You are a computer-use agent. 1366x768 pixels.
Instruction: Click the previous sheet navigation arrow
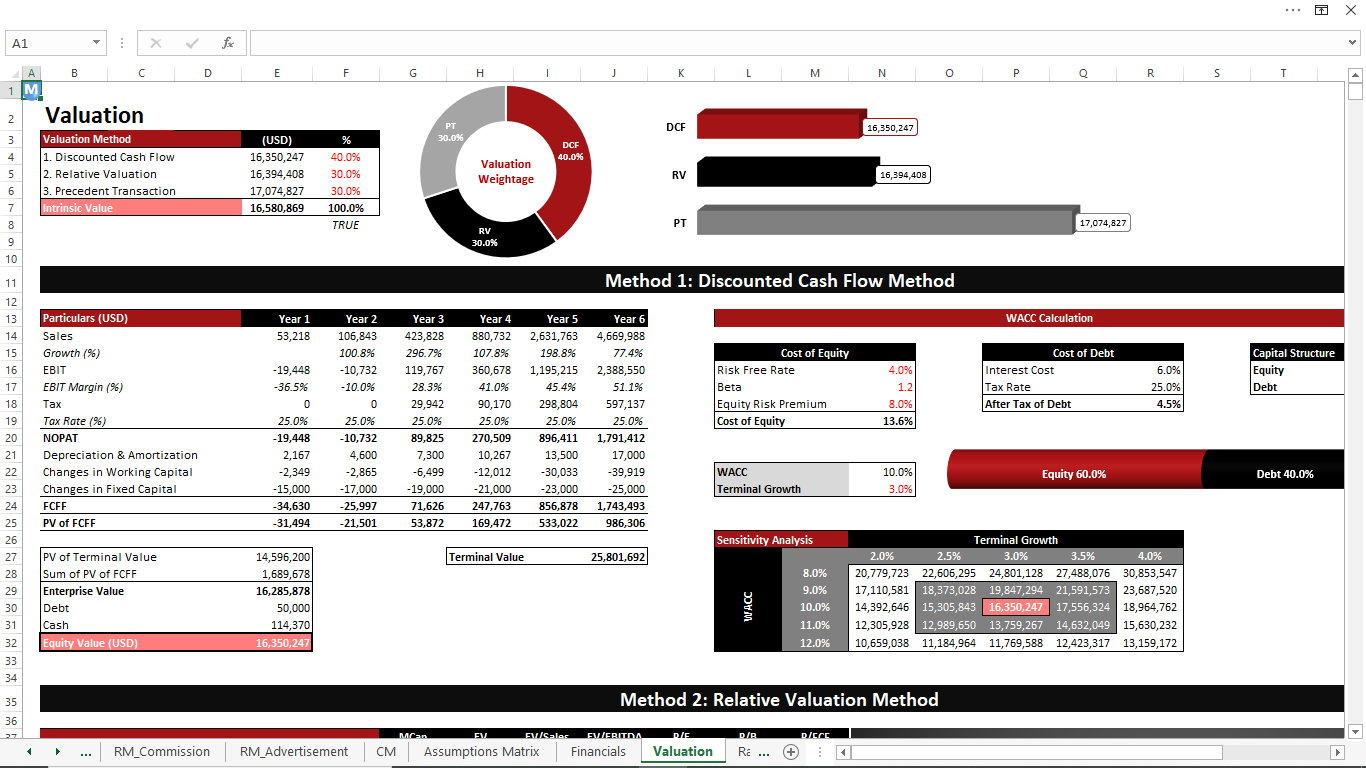pos(29,751)
